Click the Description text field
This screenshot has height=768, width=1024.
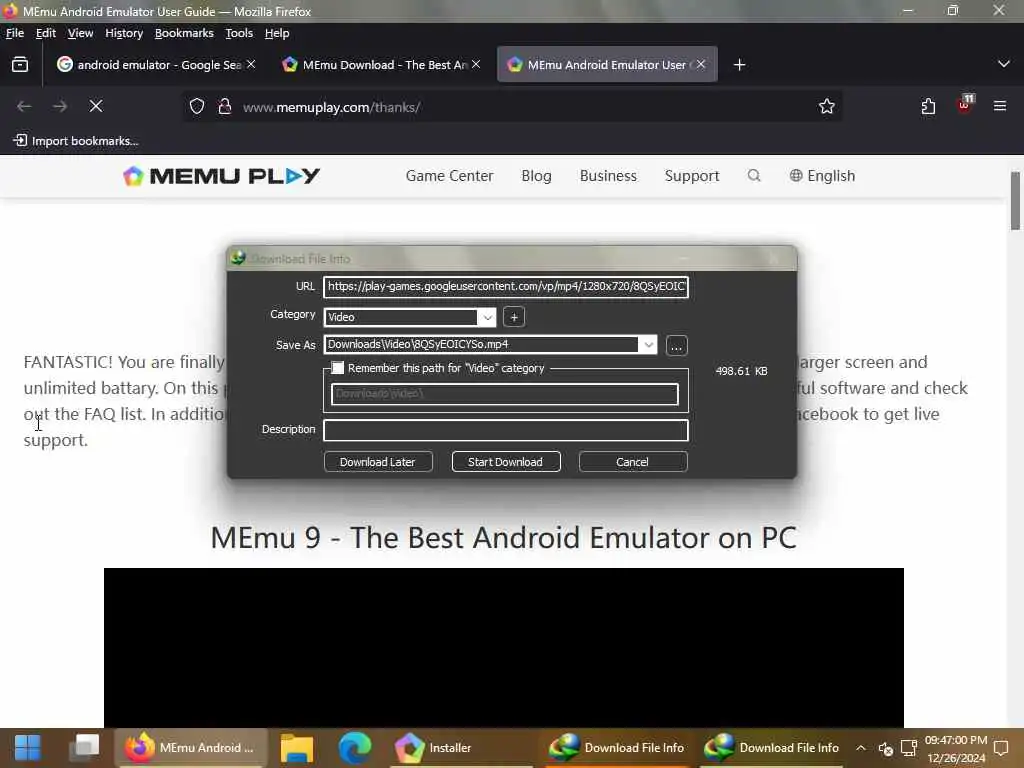pos(505,430)
